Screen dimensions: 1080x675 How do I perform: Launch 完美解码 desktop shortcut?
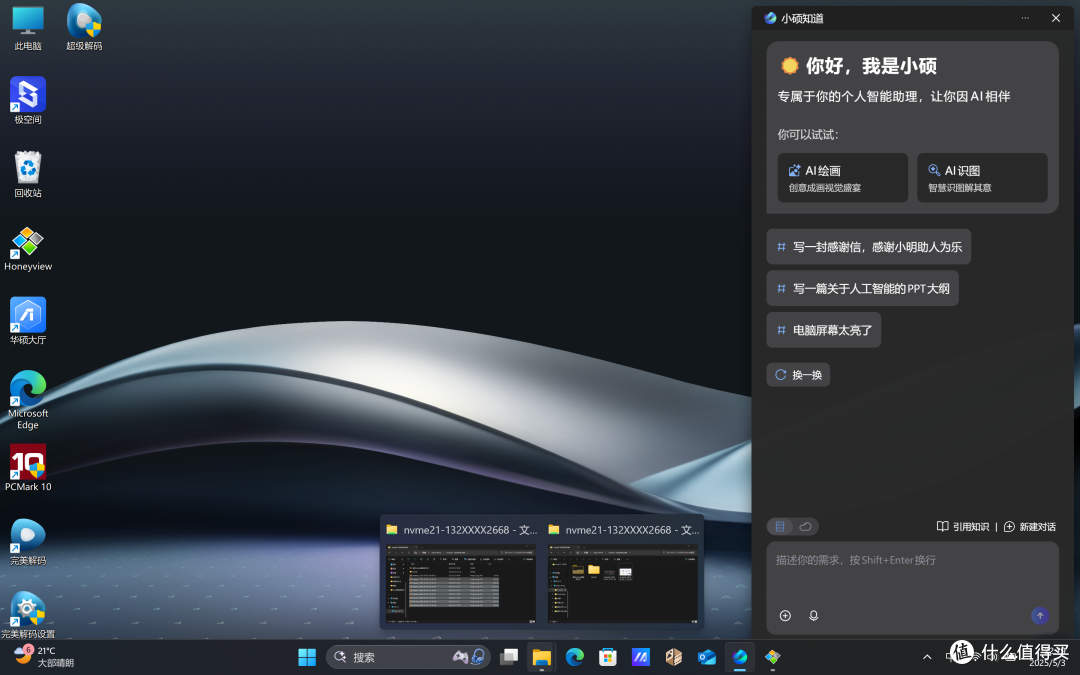[x=28, y=542]
